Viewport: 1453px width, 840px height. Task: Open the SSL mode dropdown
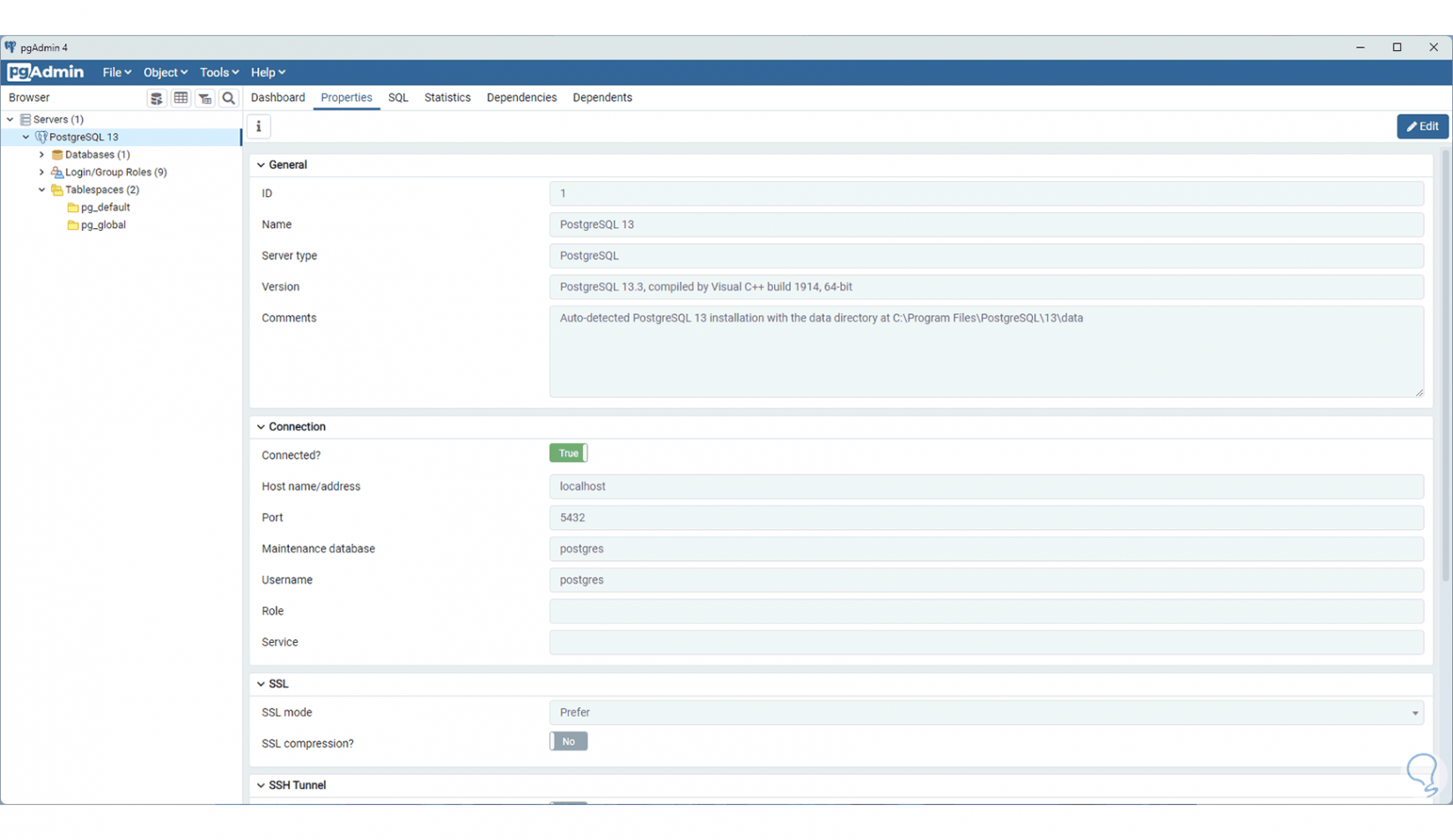(986, 712)
